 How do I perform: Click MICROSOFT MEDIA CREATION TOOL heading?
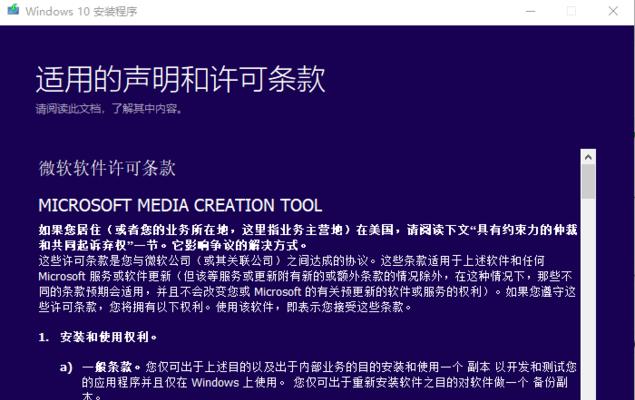click(x=180, y=205)
